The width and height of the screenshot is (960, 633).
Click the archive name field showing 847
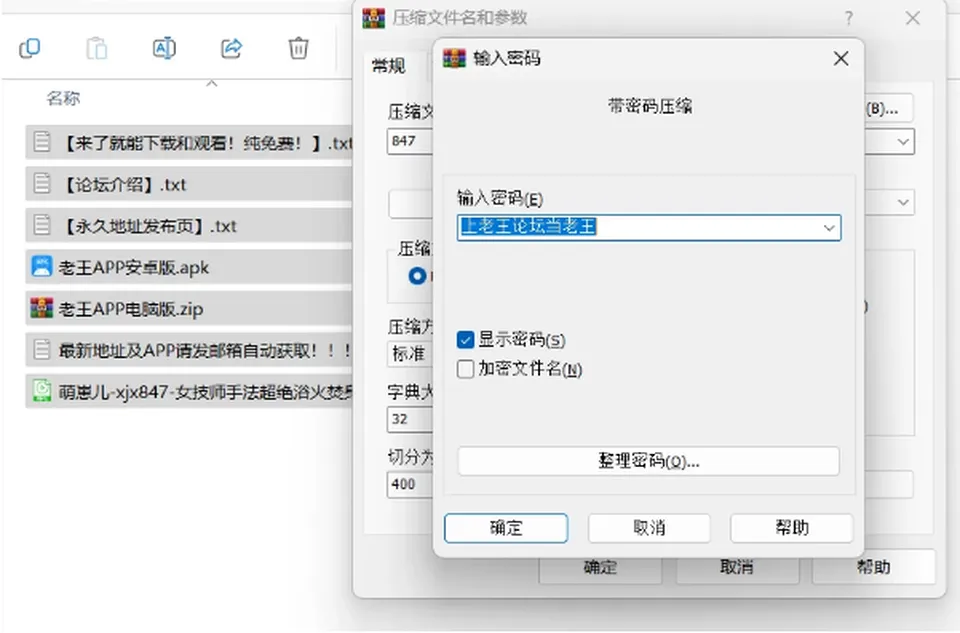[410, 141]
